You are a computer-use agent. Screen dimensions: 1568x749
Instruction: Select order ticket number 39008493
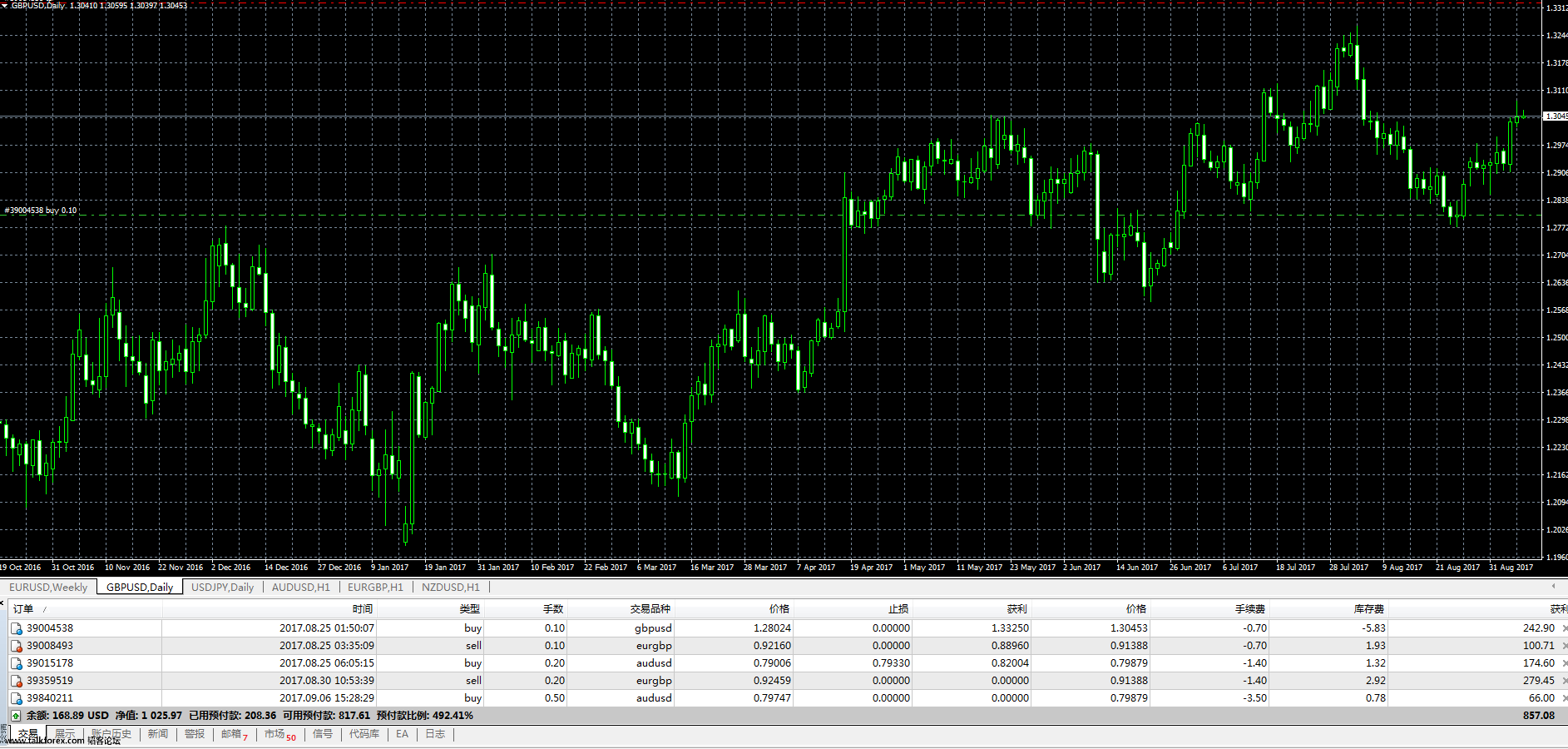tap(50, 646)
